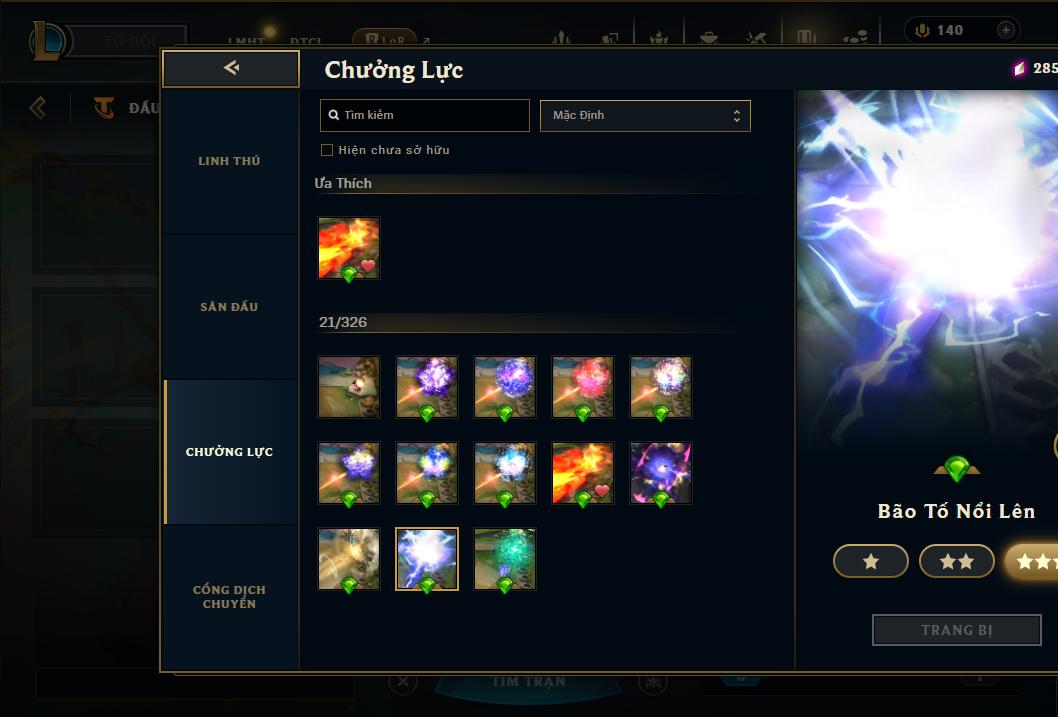Click the search magnifier icon in Tìm kiếm
Screen dimensions: 1058x717
tap(333, 115)
